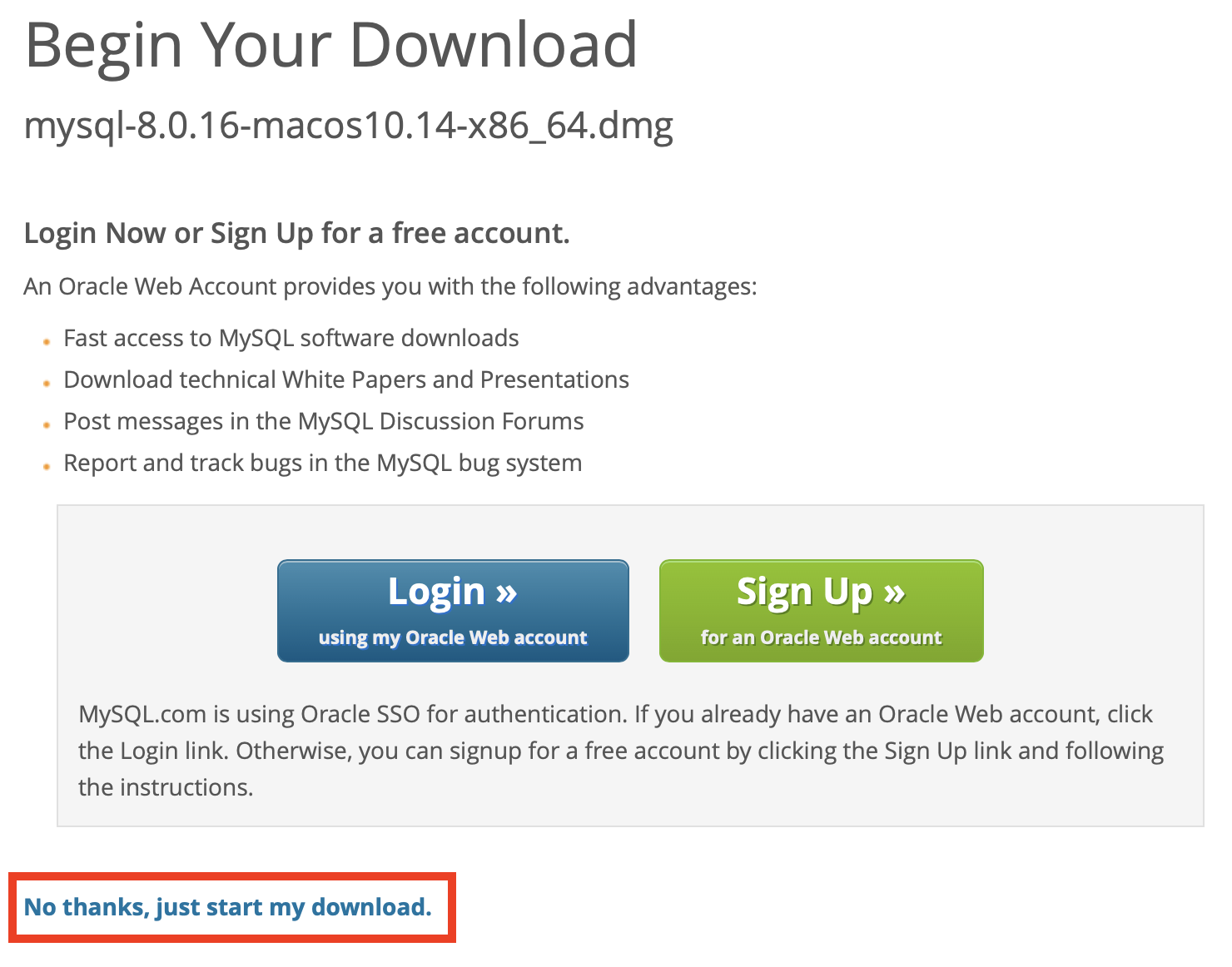Click the orange bullet beside Post messages
1232x967 pixels.
47,424
